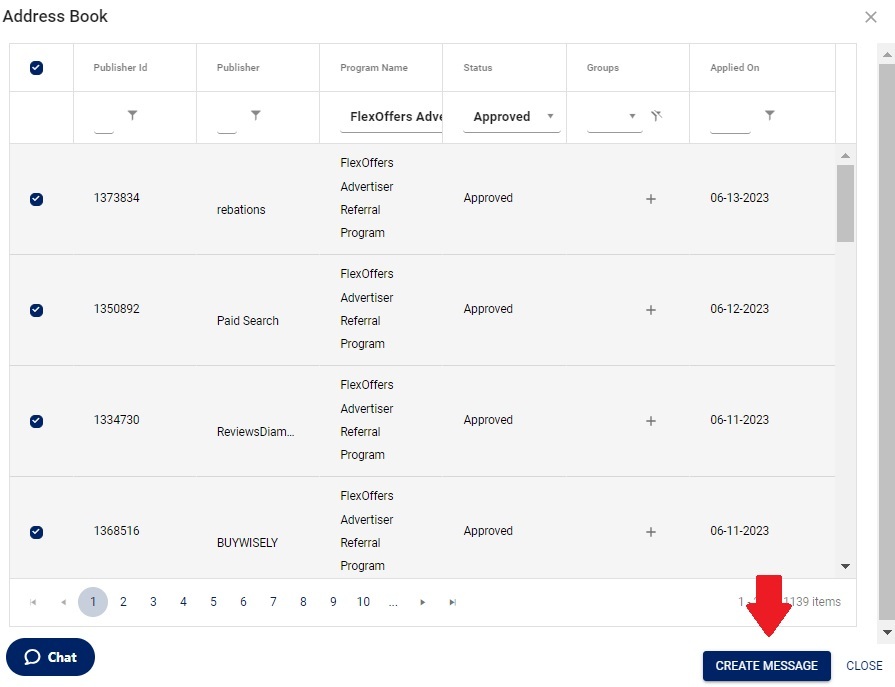Clear the Groups filter icon

tap(656, 116)
